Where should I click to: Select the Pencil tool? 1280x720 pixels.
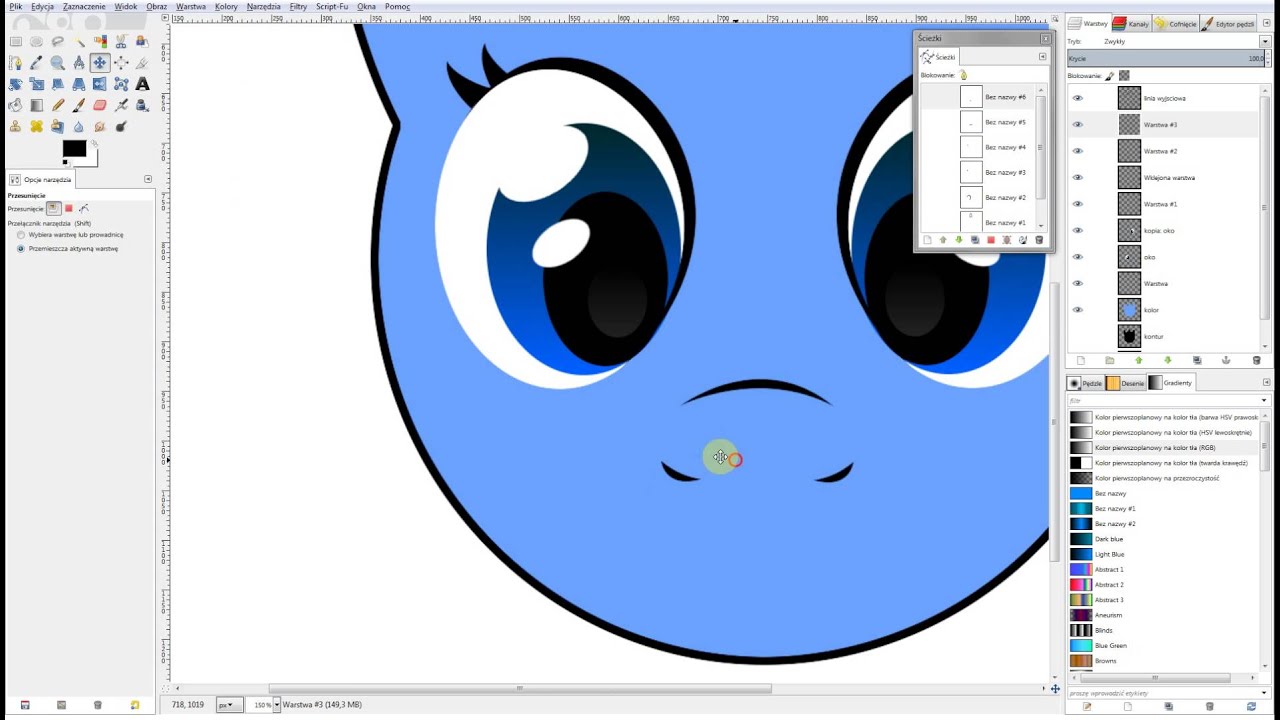point(58,105)
